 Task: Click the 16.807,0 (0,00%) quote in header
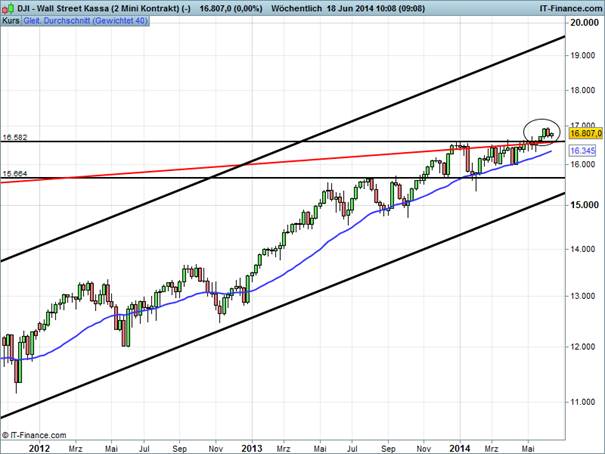[x=231, y=8]
